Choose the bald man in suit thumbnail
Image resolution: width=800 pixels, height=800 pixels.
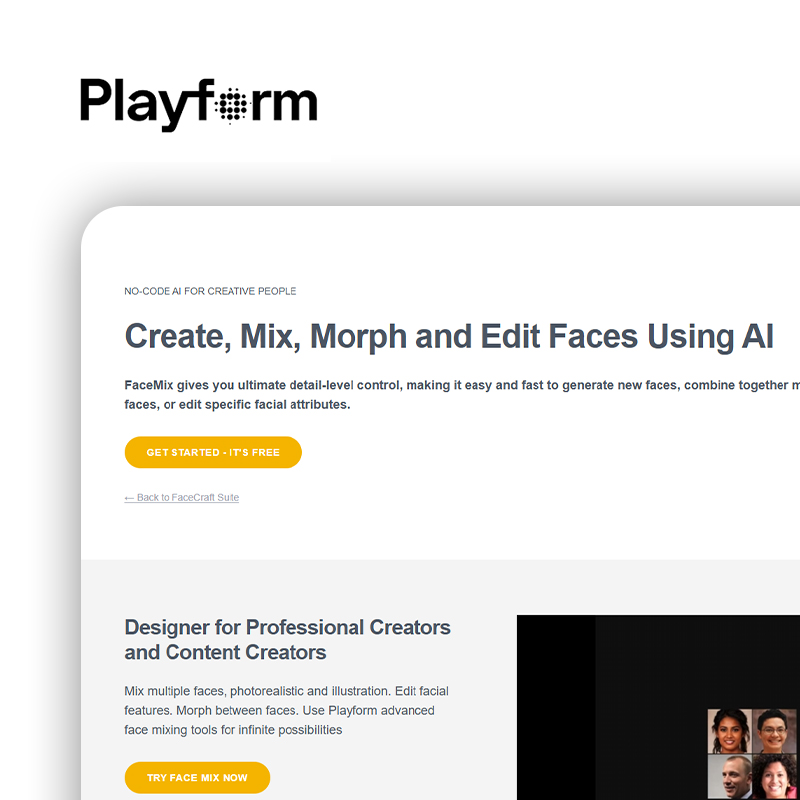(729, 777)
